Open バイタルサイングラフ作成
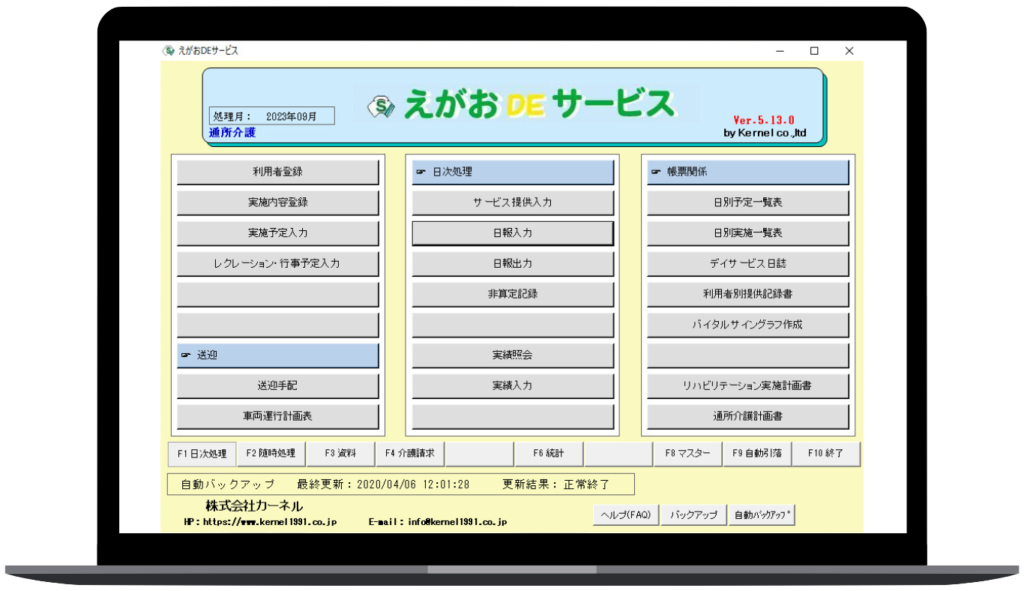This screenshot has height=591, width=1024. [747, 324]
